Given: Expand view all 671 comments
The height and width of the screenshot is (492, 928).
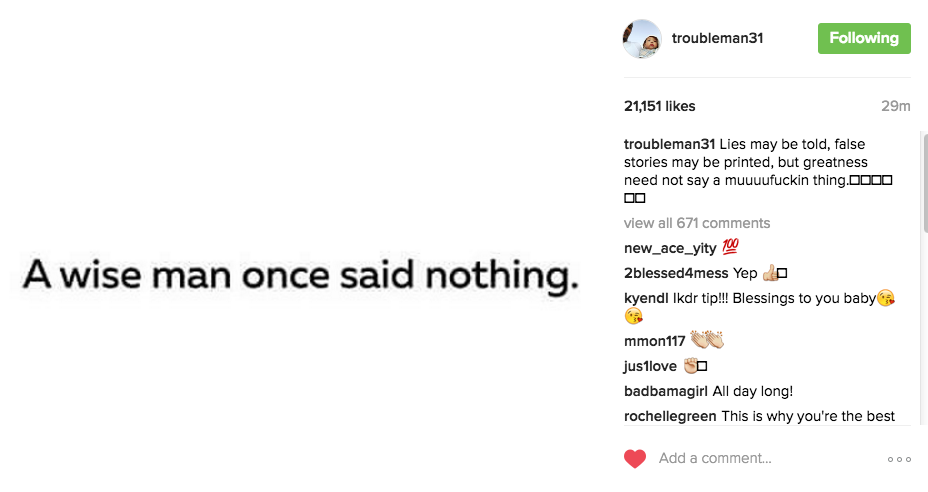Looking at the screenshot, I should point(696,223).
